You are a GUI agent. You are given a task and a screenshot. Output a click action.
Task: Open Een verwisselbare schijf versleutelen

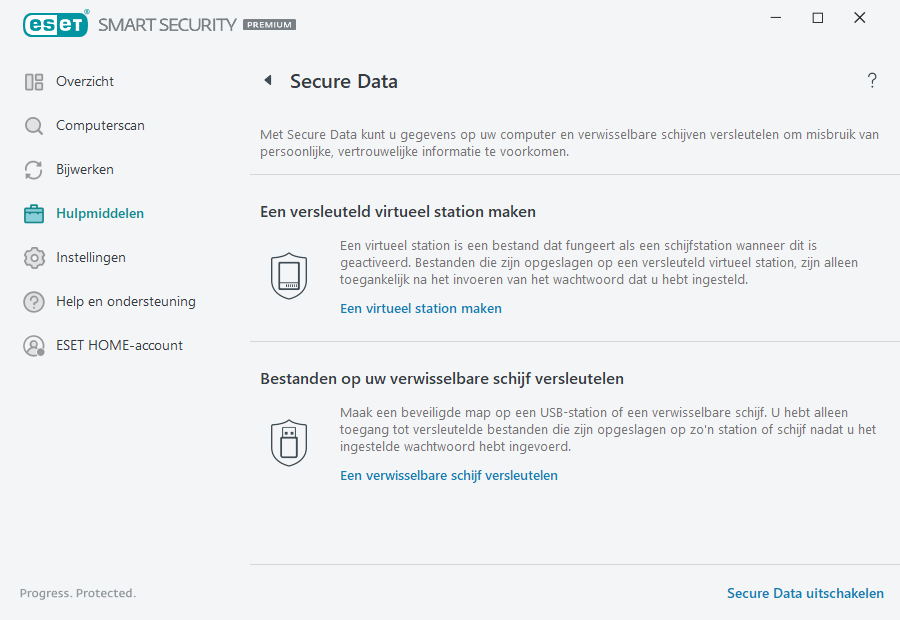(x=448, y=475)
